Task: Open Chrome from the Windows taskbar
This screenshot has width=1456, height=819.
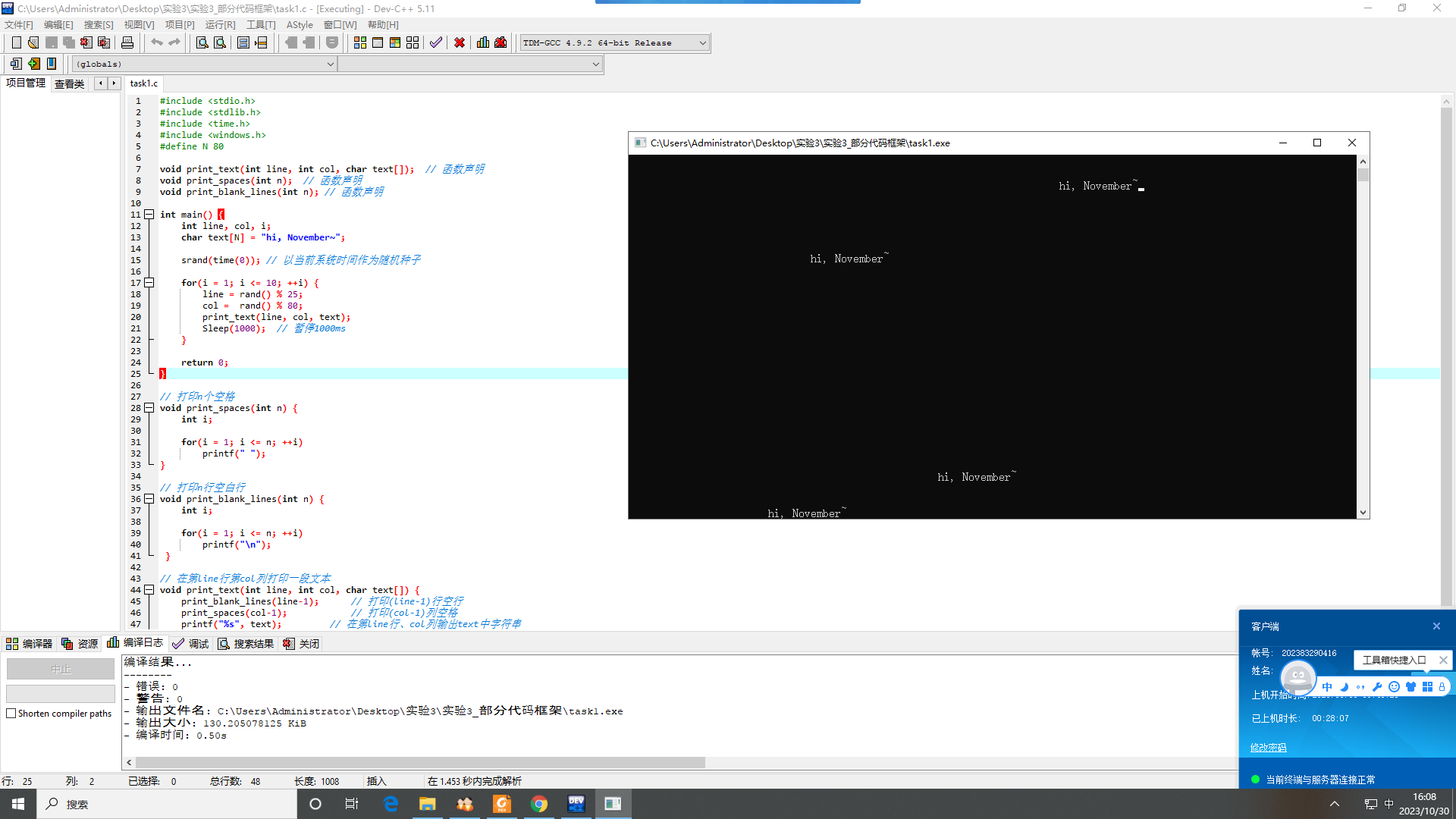Action: coord(539,804)
